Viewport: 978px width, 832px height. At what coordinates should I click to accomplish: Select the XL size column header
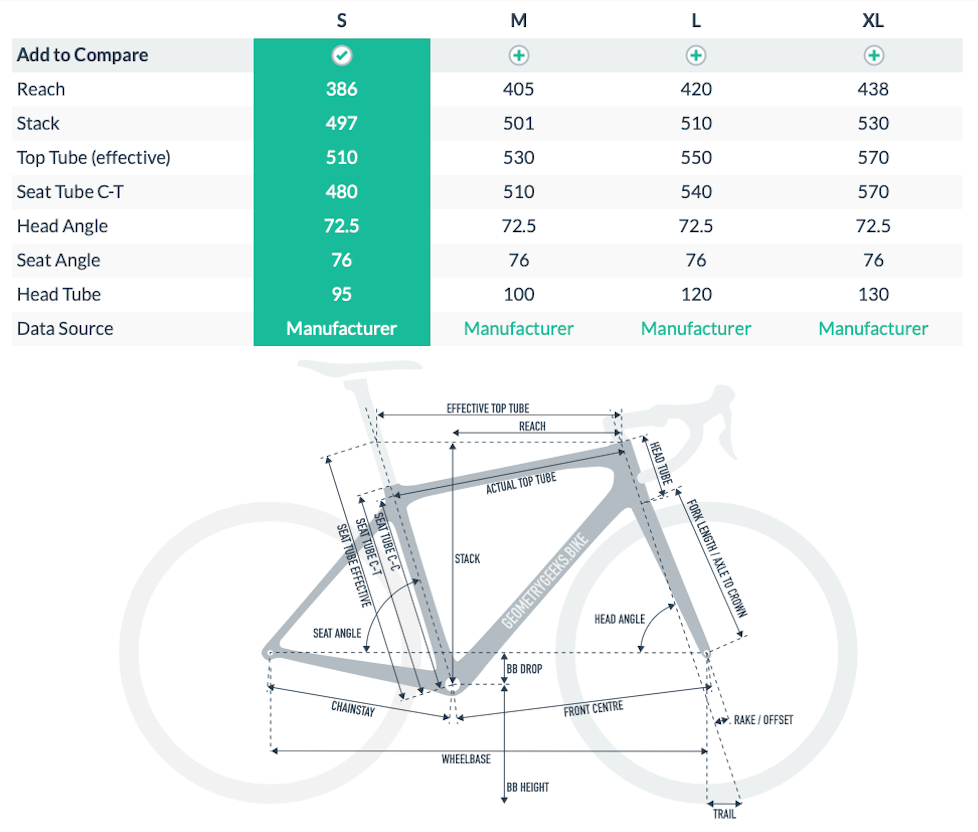pyautogui.click(x=873, y=20)
